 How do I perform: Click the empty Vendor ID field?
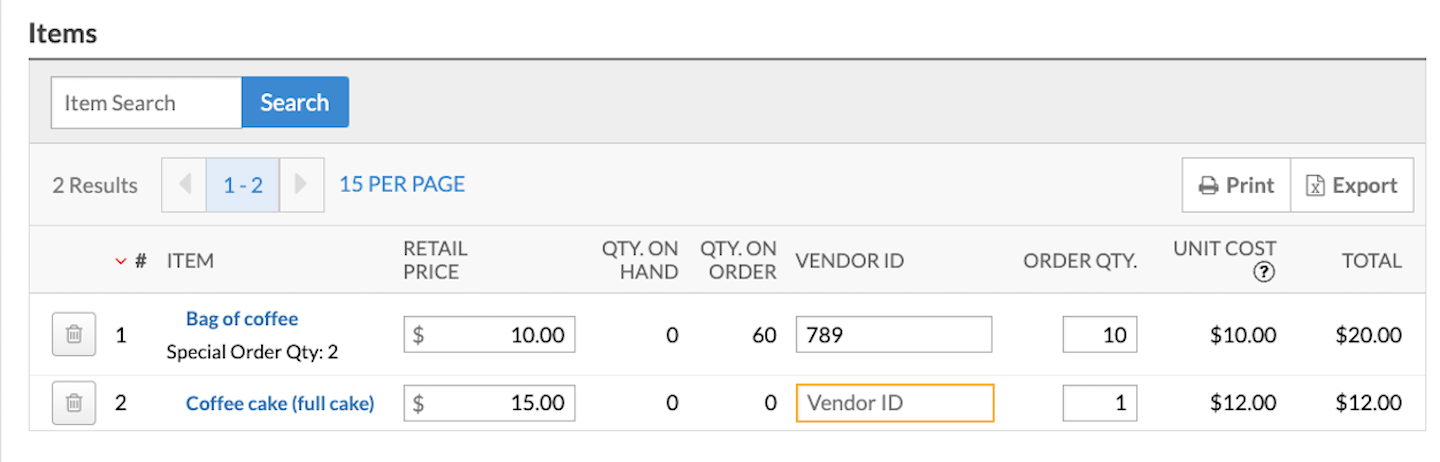coord(894,404)
